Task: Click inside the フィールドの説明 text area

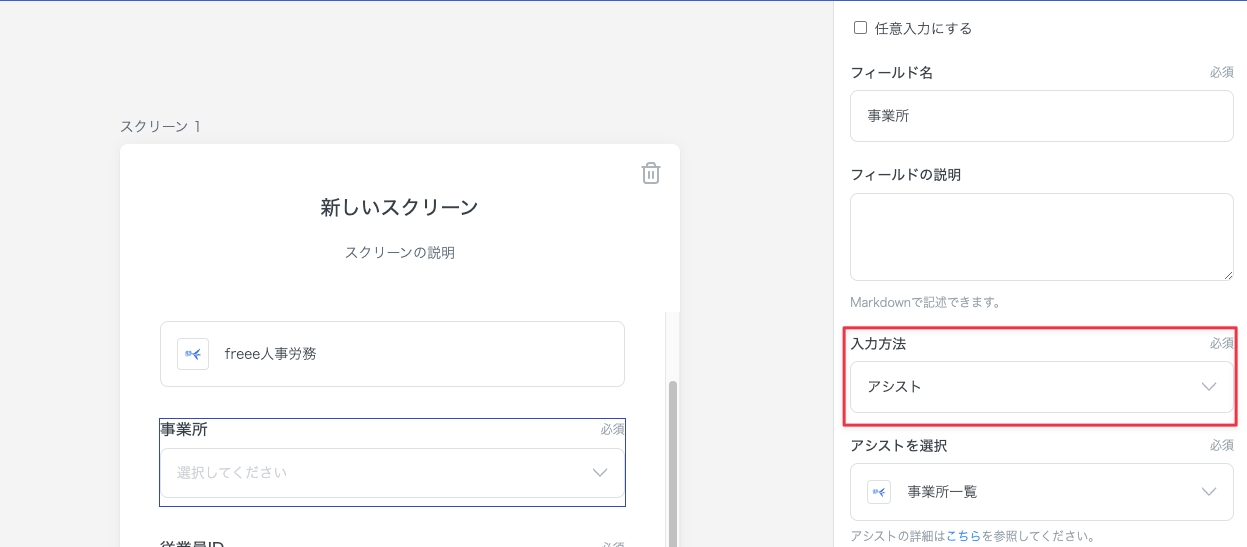Action: (x=1040, y=236)
